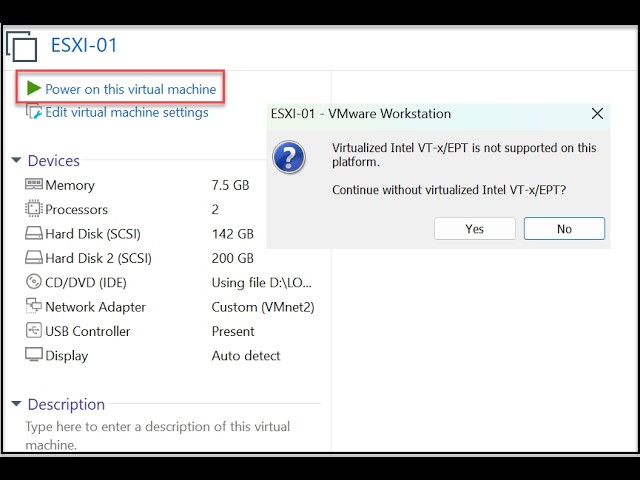The image size is (640, 480).
Task: Click the 142 GB disk size
Action: (233, 234)
